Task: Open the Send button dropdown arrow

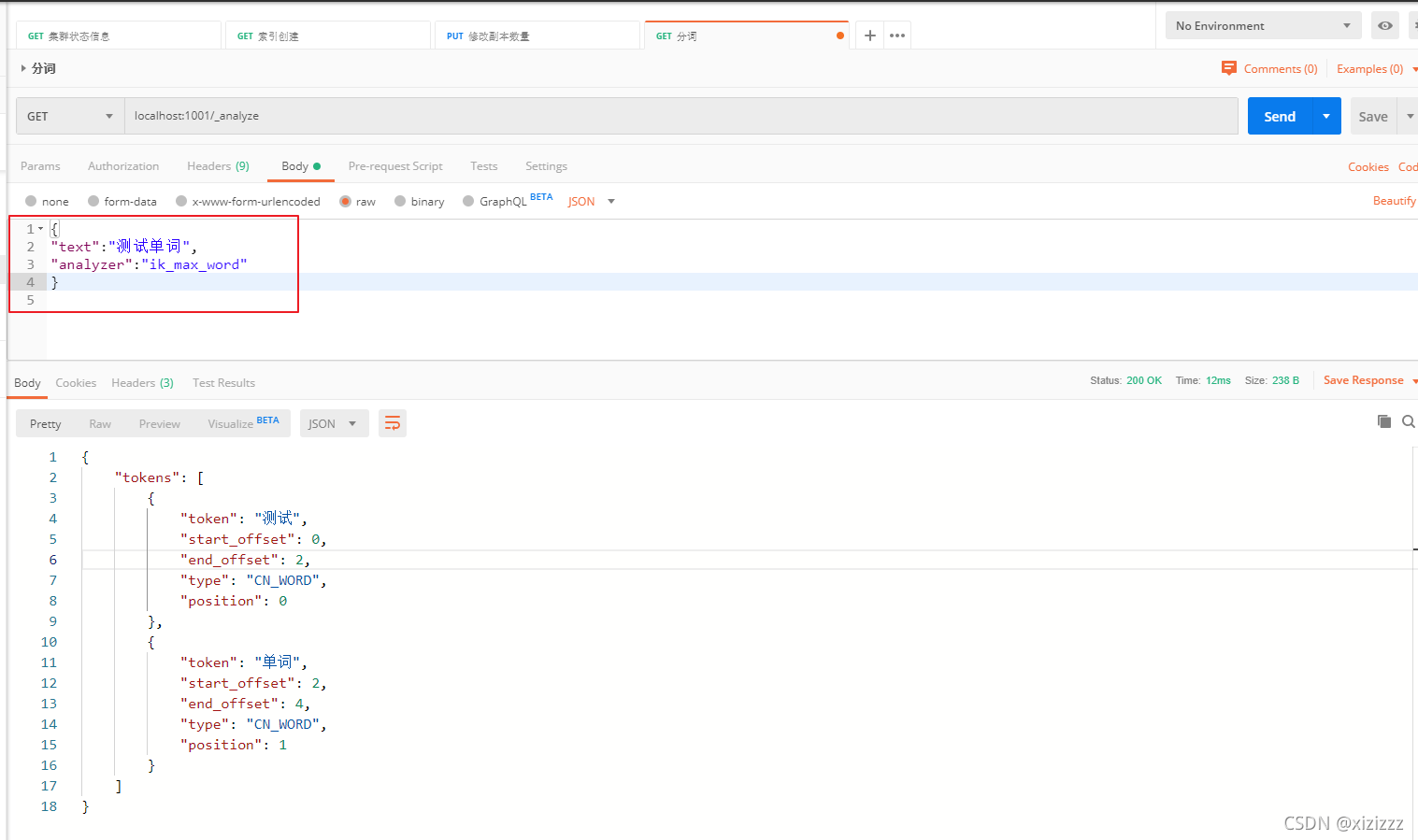Action: [x=1325, y=116]
